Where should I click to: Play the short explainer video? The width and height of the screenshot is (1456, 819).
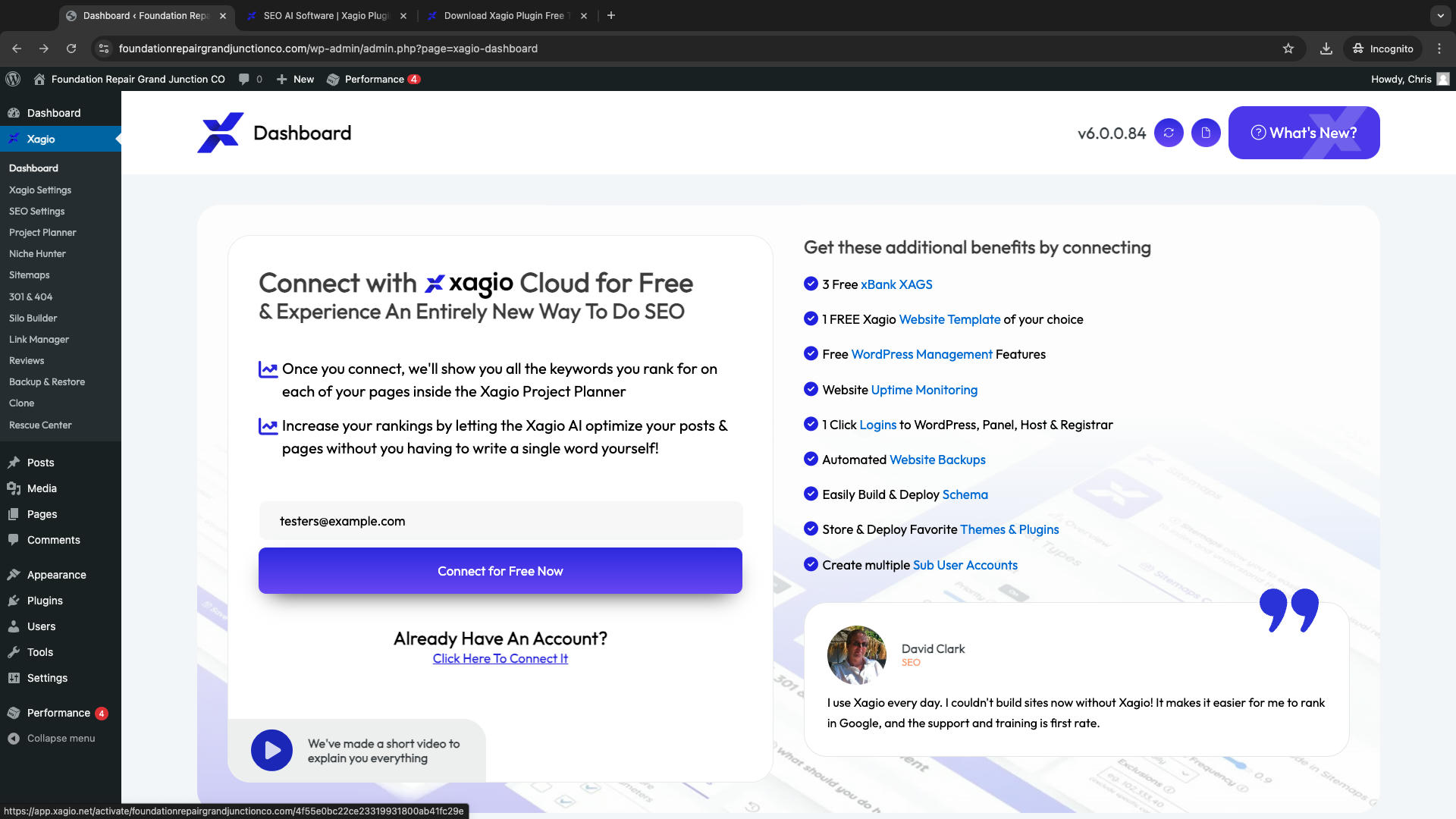tap(271, 751)
